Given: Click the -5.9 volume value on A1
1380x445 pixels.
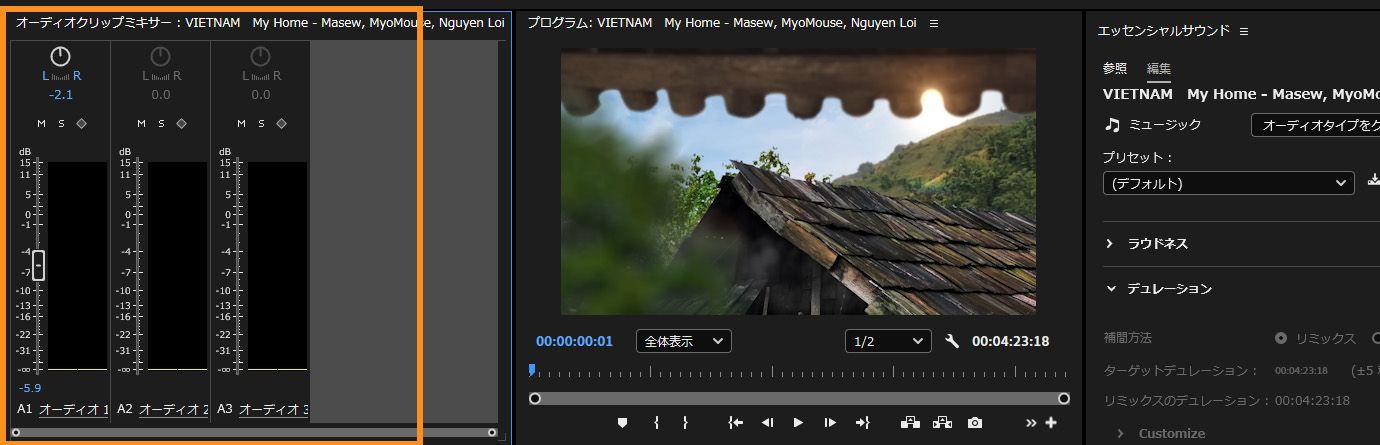Looking at the screenshot, I should click(30, 388).
